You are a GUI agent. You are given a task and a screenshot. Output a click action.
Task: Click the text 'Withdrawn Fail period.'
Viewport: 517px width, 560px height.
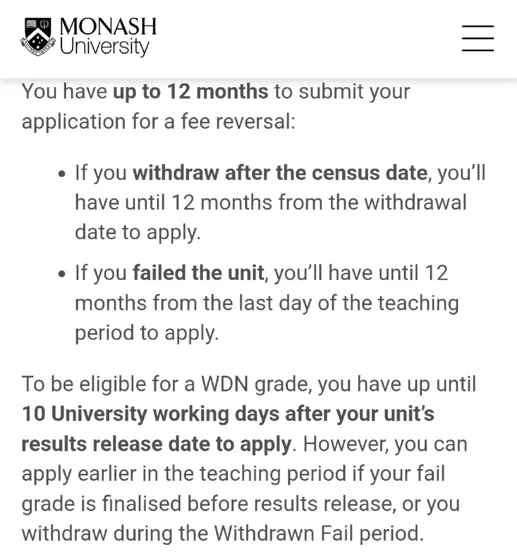319,534
